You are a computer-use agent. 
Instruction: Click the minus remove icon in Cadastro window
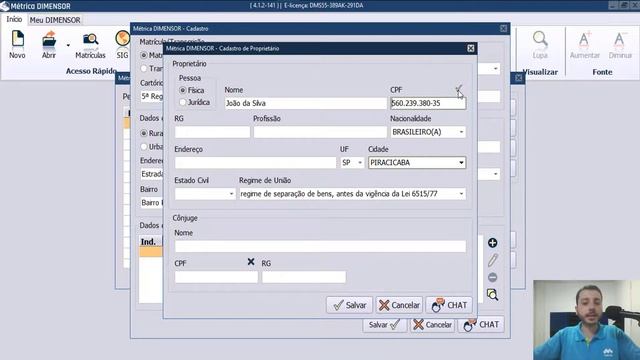tap(492, 278)
